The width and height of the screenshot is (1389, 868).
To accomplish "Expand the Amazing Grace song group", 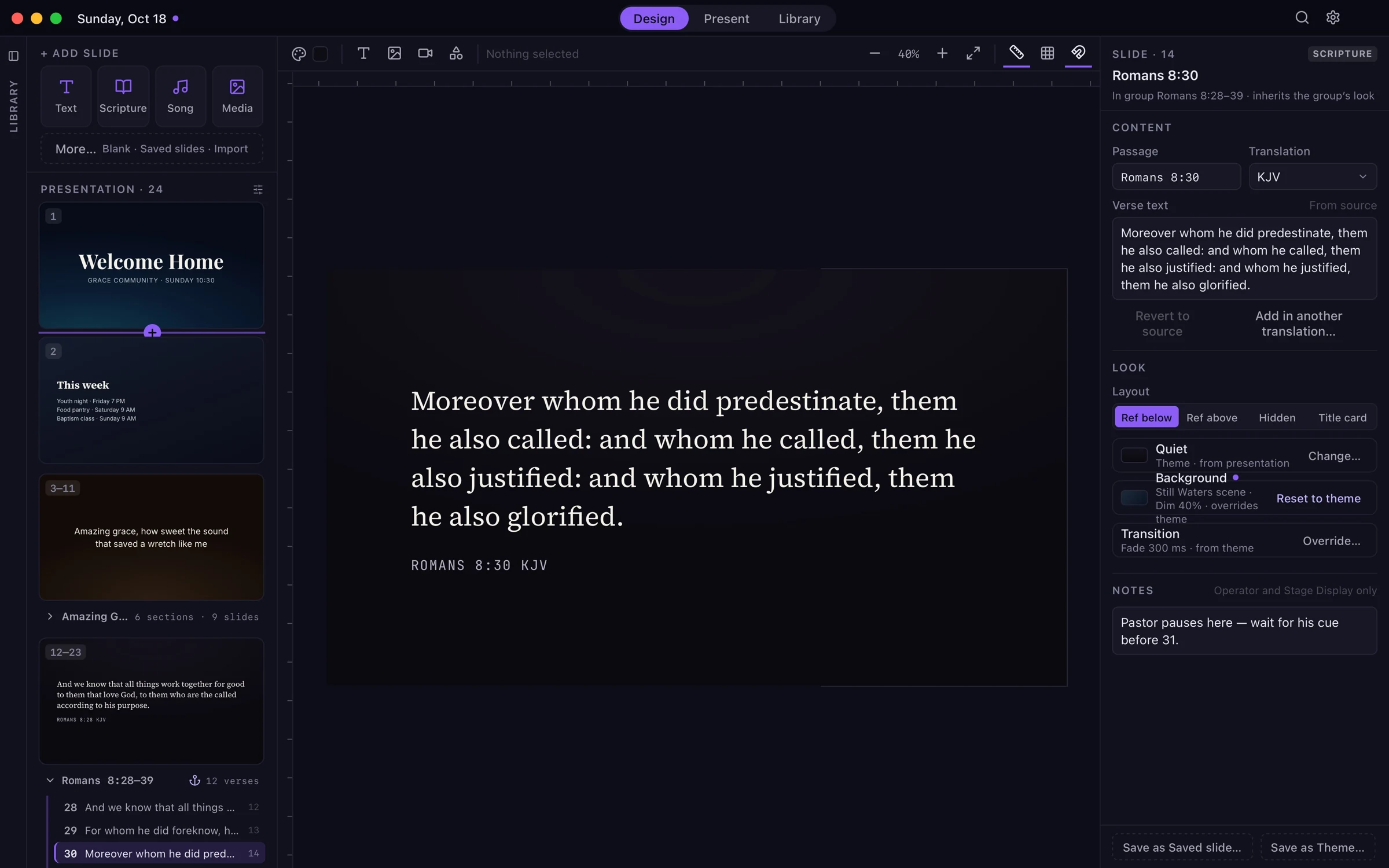I will 50,617.
